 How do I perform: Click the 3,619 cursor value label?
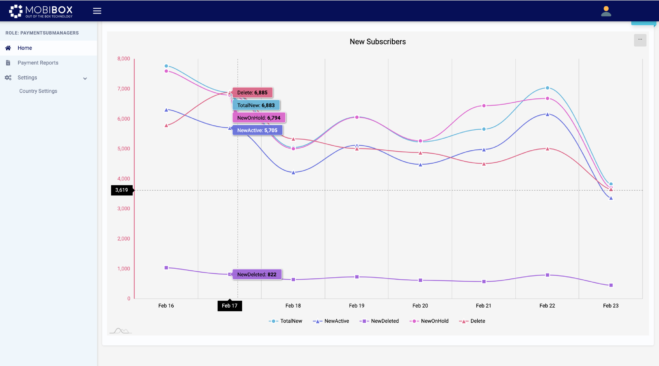[x=122, y=190]
